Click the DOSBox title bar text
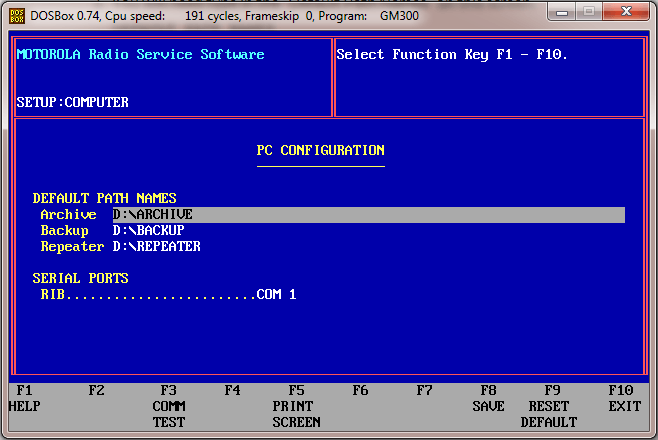Image resolution: width=658 pixels, height=440 pixels. pos(225,16)
